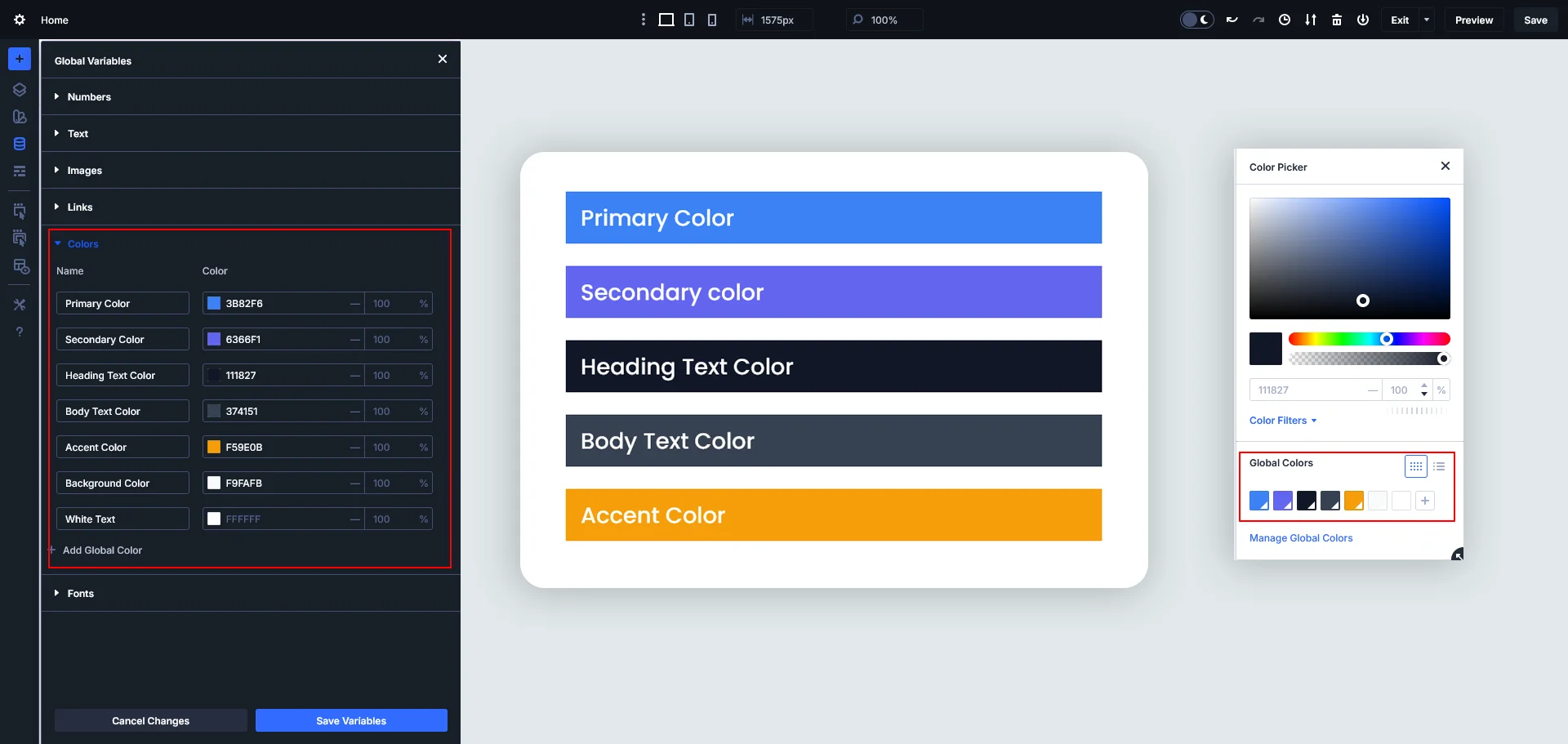Click Manage Global Colors link
Viewport: 1568px width, 744px height.
1300,537
